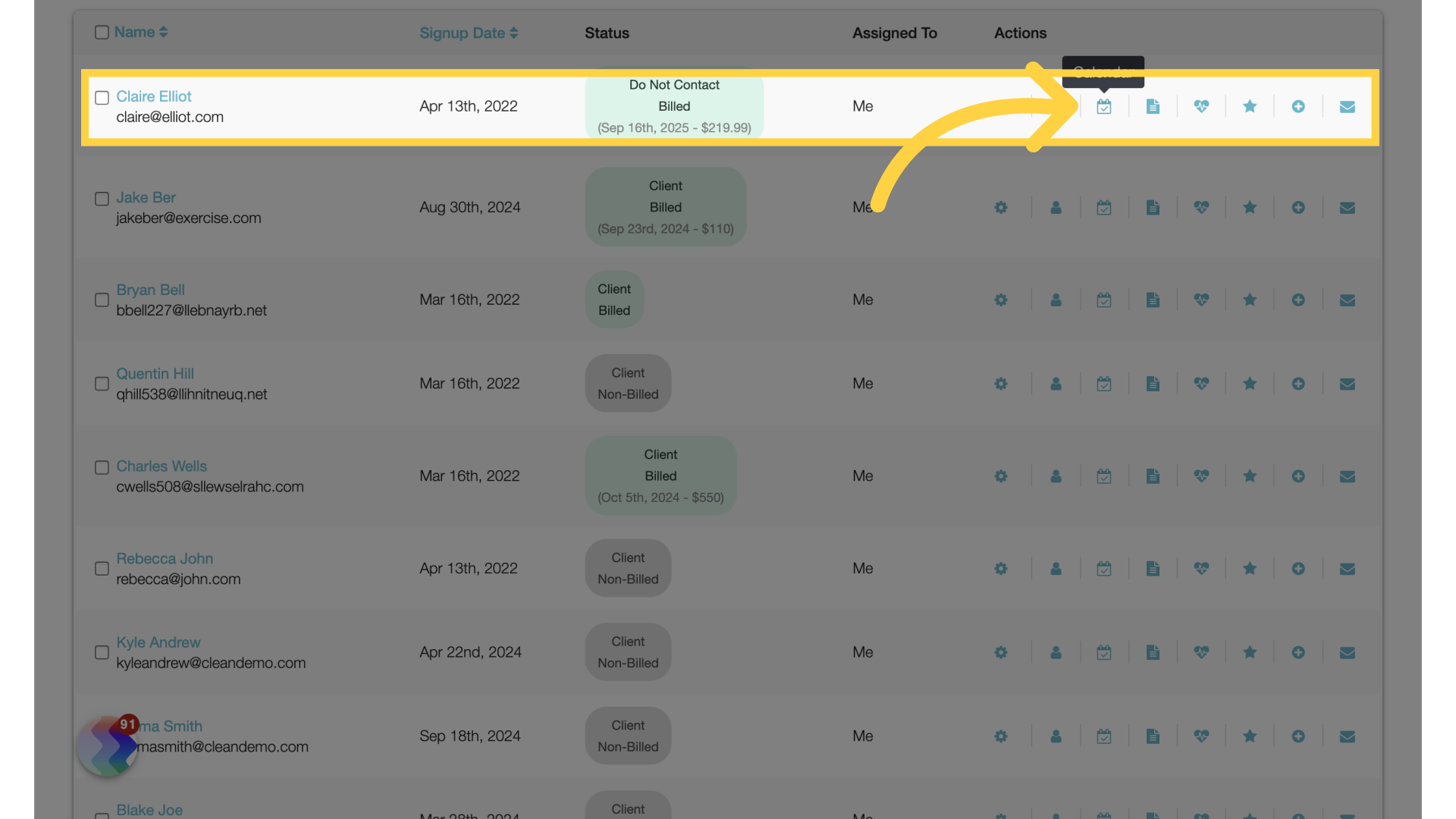This screenshot has height=819, width=1456.
Task: Open Claire Elliot's client profile link
Action: (x=154, y=96)
